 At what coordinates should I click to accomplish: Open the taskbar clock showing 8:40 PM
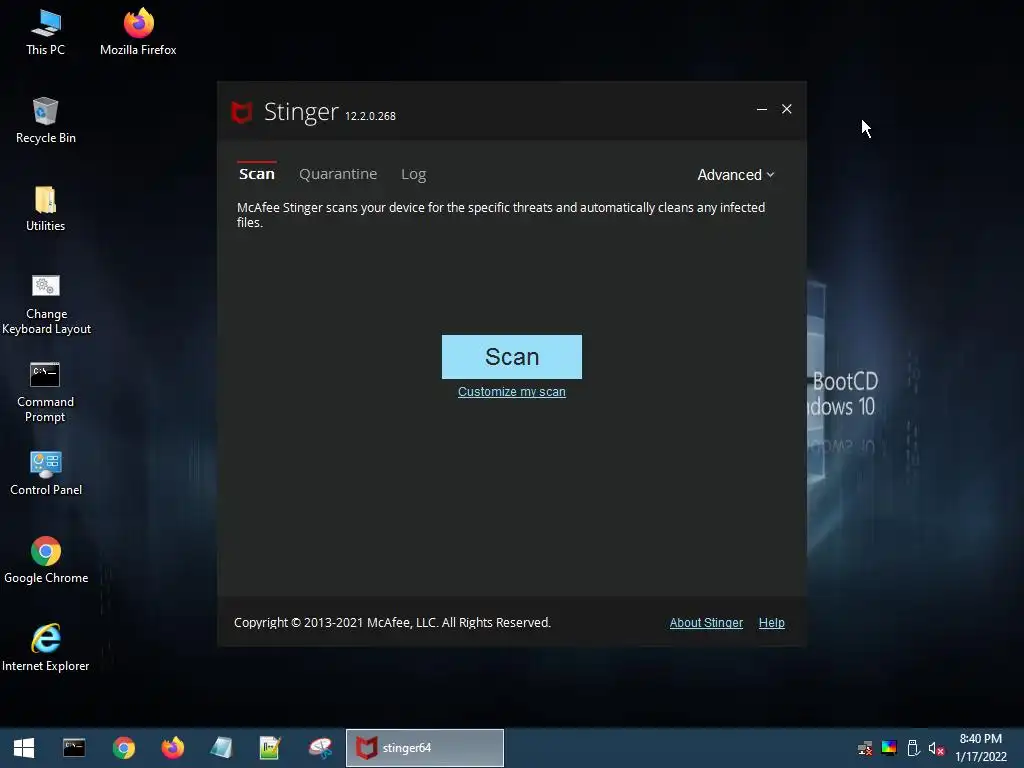pyautogui.click(x=981, y=748)
